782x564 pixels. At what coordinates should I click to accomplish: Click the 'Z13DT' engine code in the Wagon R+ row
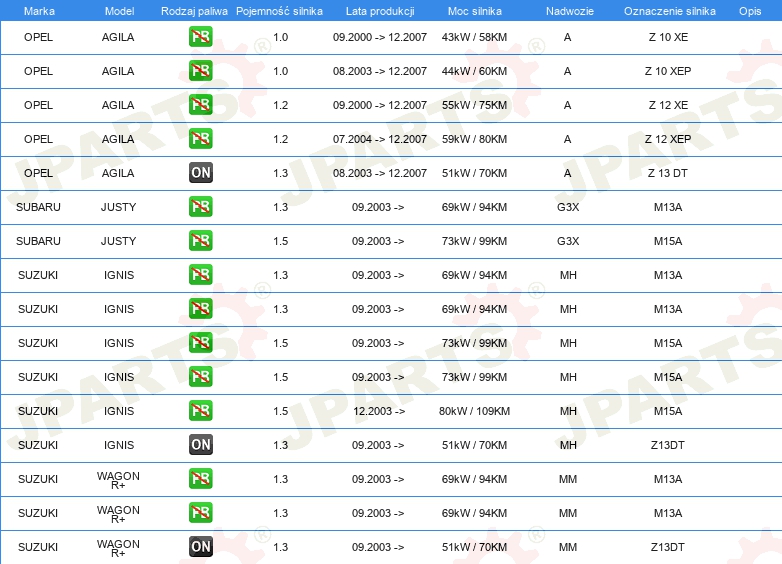[x=667, y=547]
